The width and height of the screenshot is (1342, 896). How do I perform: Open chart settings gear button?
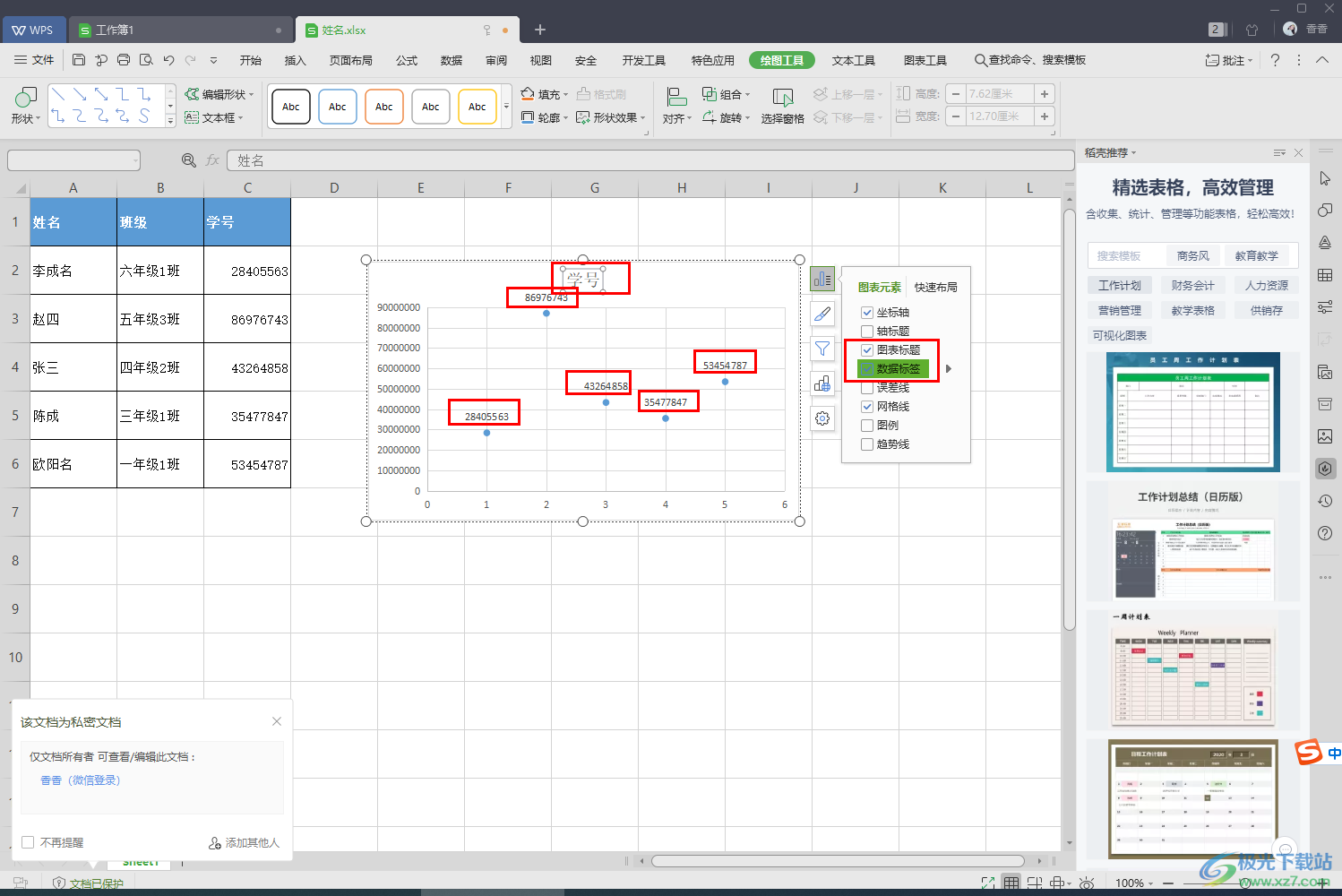(822, 418)
